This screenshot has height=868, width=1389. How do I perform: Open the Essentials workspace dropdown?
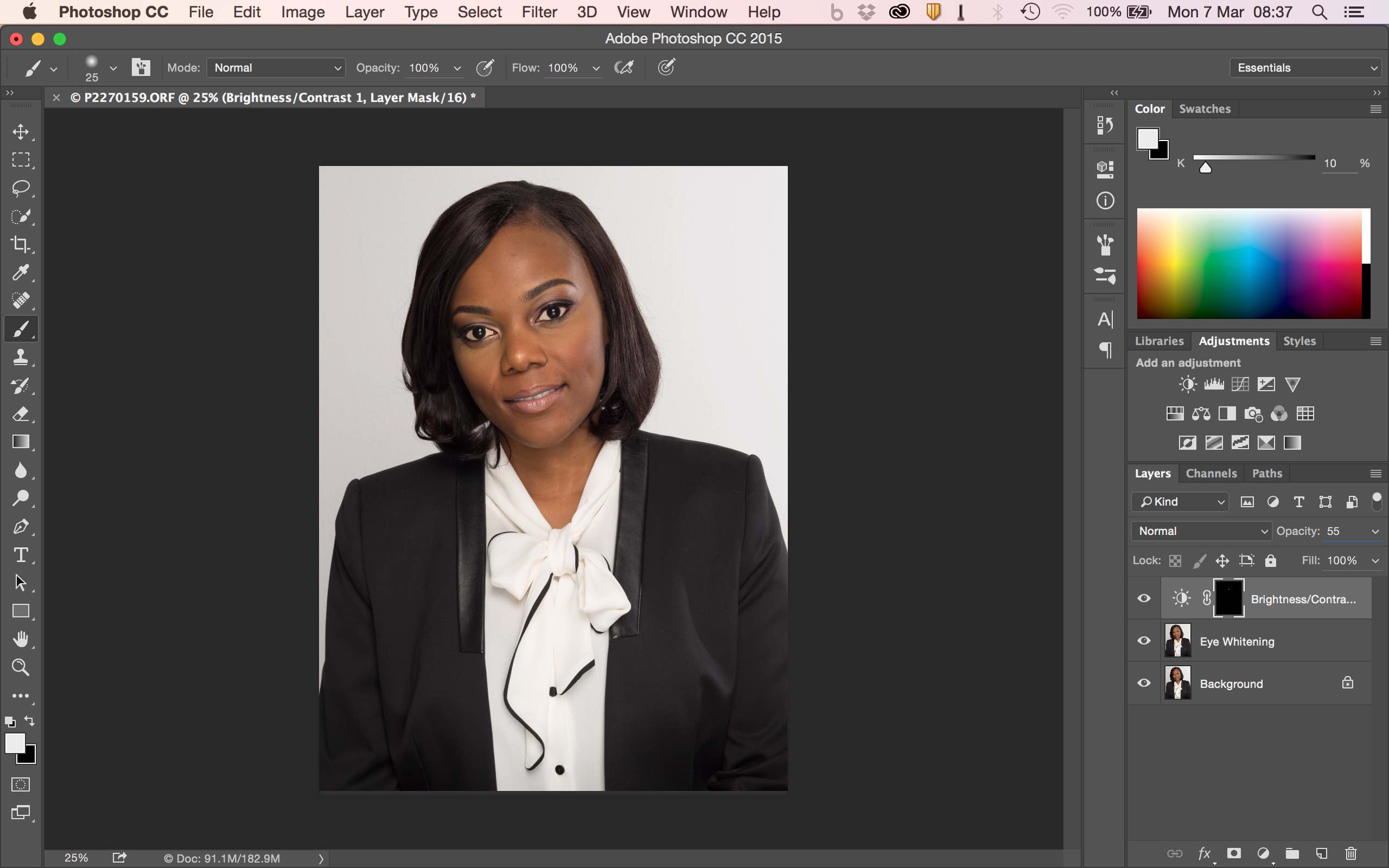tap(1305, 68)
